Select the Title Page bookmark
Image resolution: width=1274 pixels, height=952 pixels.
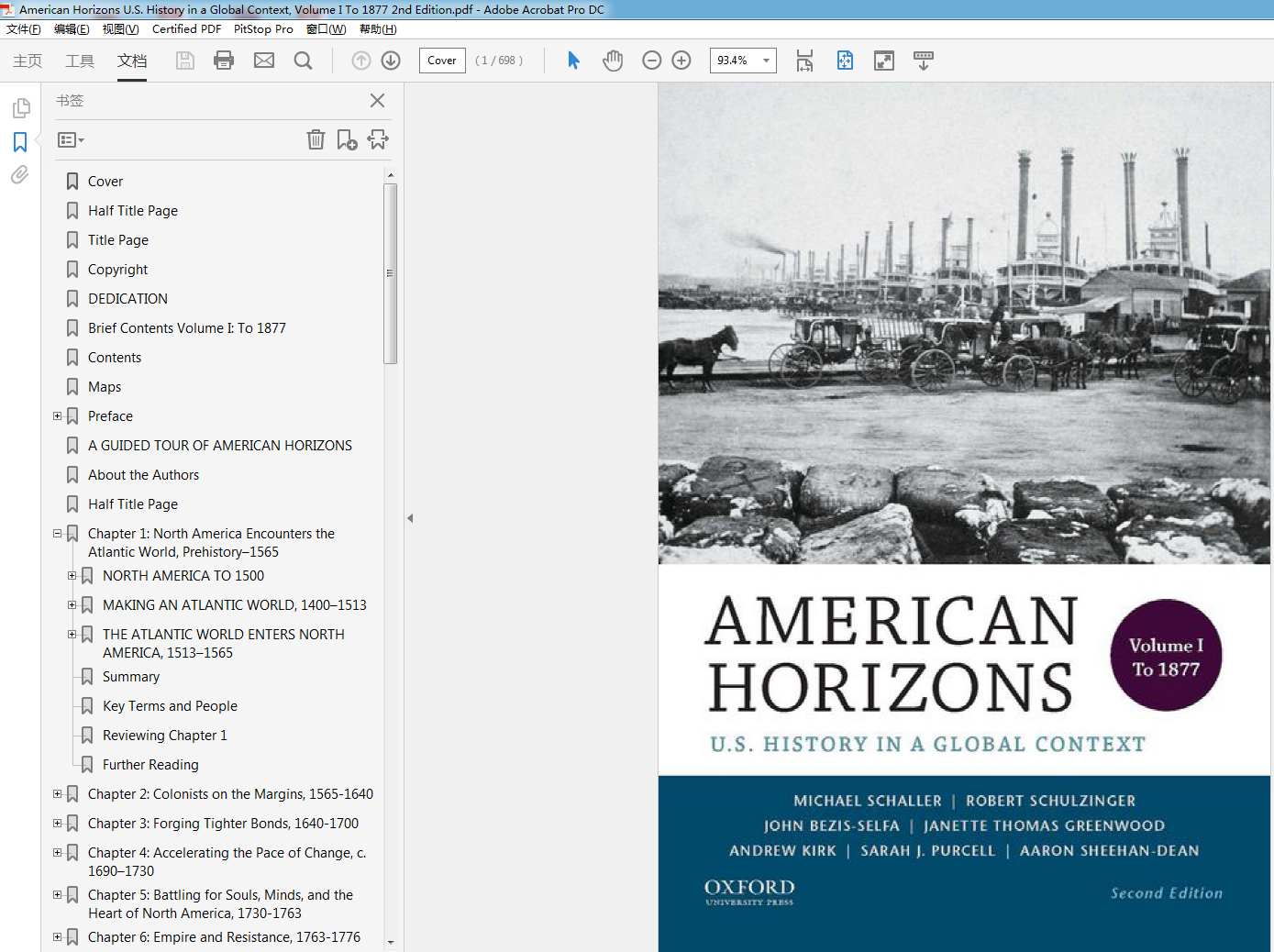pos(118,240)
